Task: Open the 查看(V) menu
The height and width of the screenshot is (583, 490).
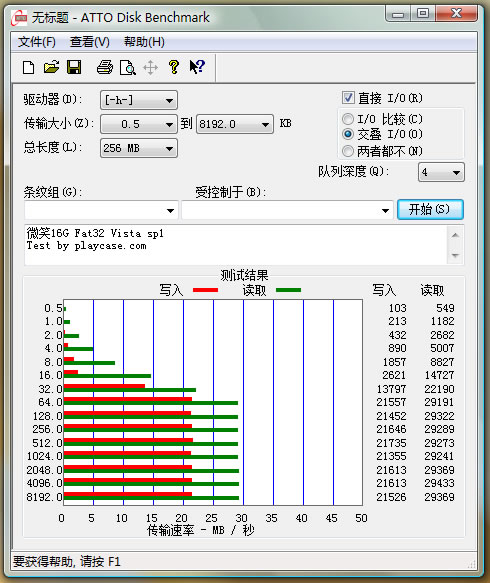Action: coord(90,42)
